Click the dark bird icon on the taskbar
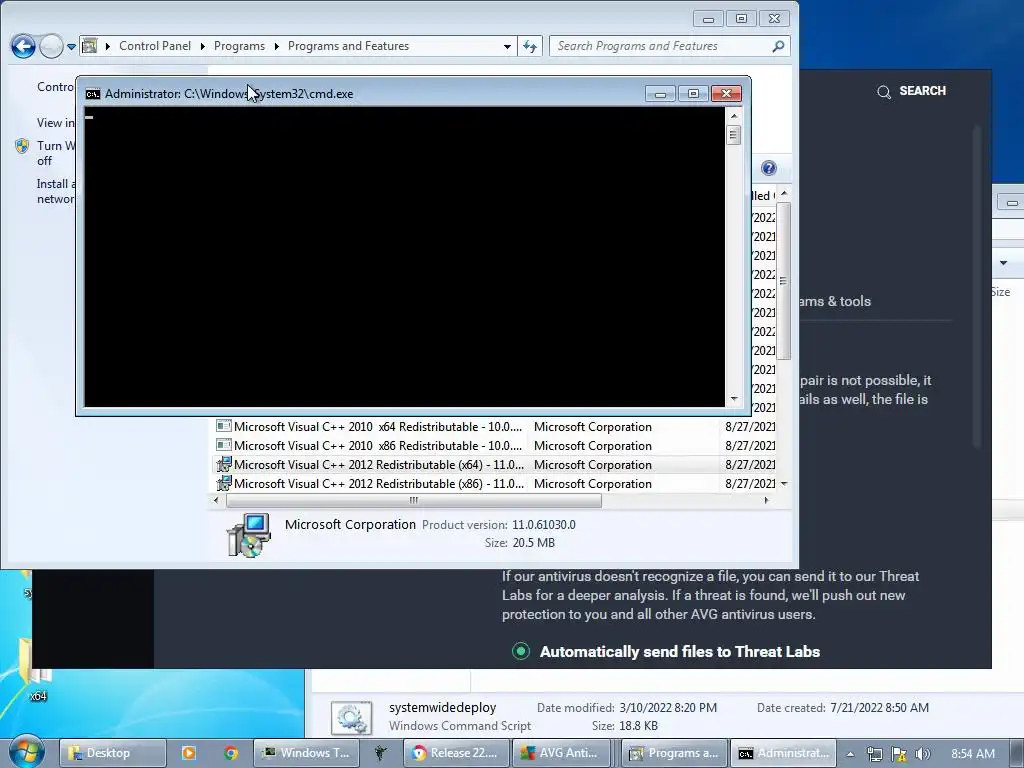 (x=380, y=753)
